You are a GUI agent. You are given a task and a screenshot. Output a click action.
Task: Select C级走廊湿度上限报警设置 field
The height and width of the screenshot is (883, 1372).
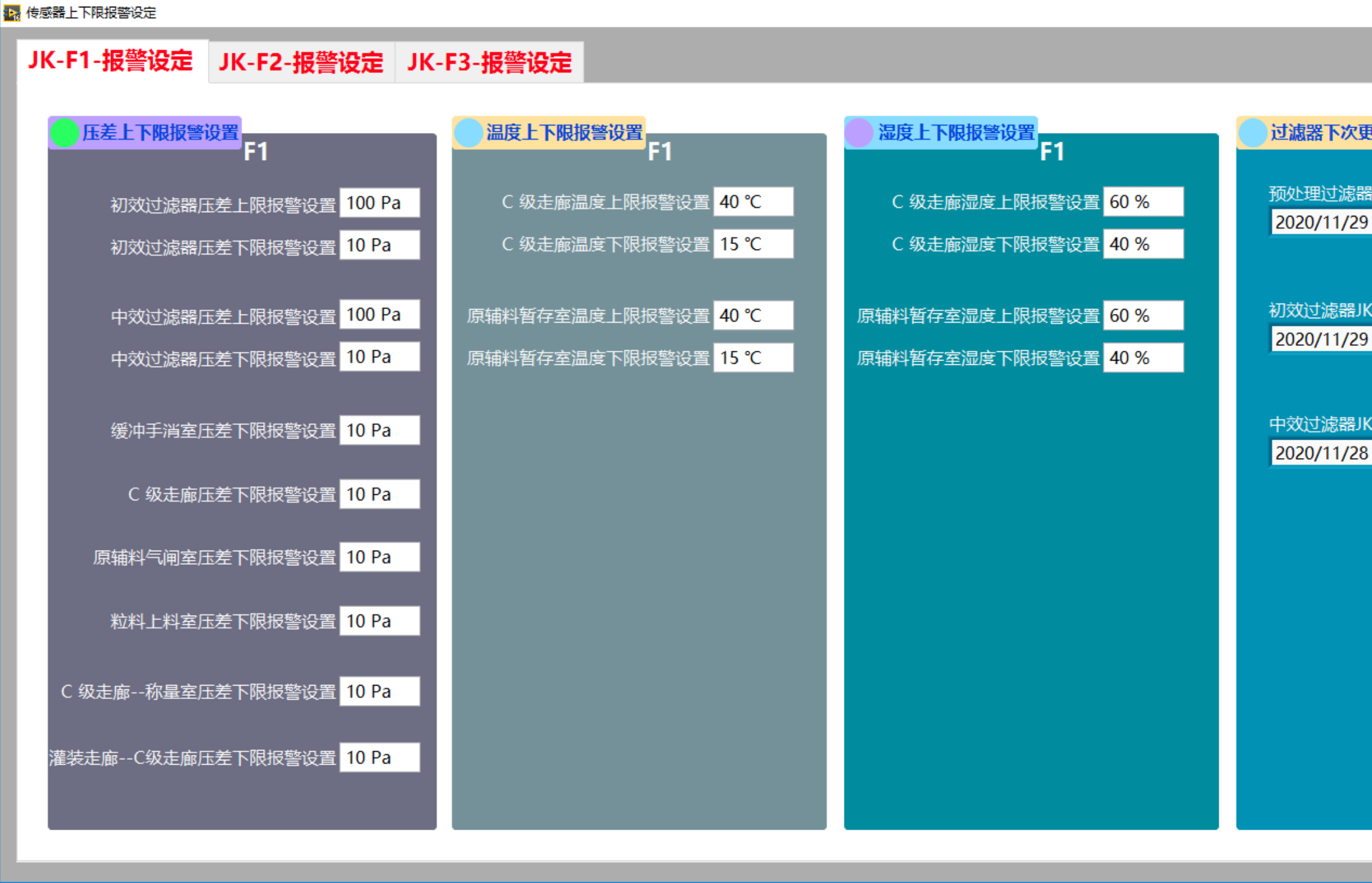point(1143,202)
